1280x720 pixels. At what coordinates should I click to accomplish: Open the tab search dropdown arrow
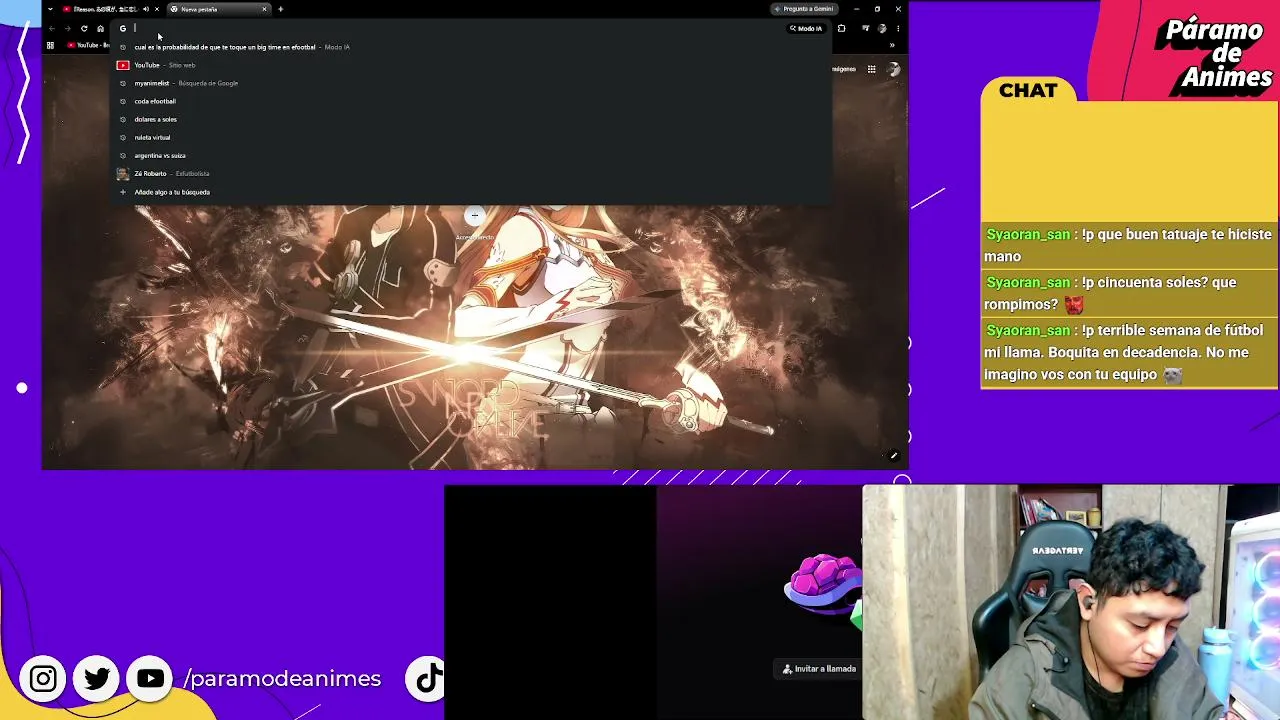point(50,9)
